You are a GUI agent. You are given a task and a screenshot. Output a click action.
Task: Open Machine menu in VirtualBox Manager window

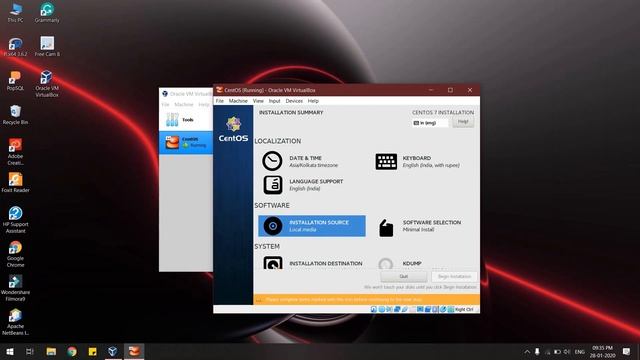tap(184, 104)
